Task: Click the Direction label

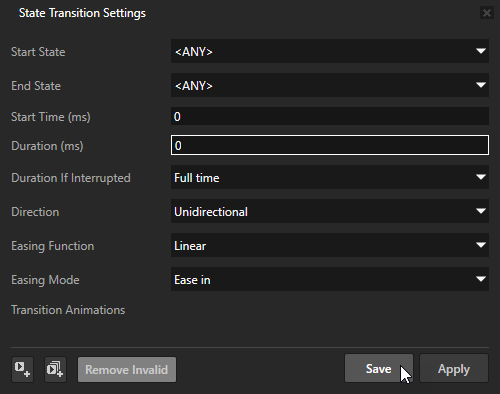Action: (35, 212)
